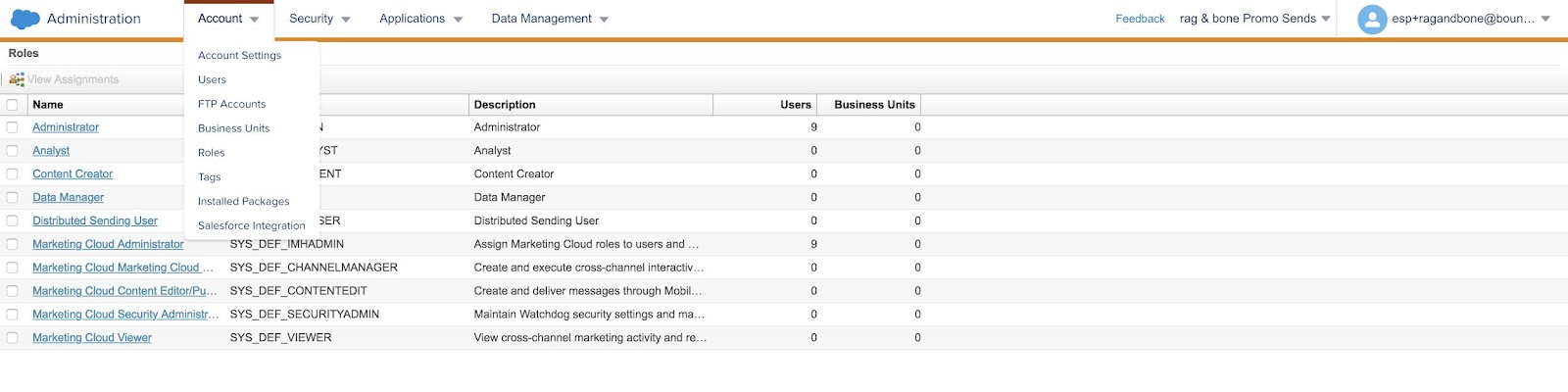Image resolution: width=1568 pixels, height=392 pixels.
Task: Select Salesforce Integration menu item
Action: pos(251,225)
